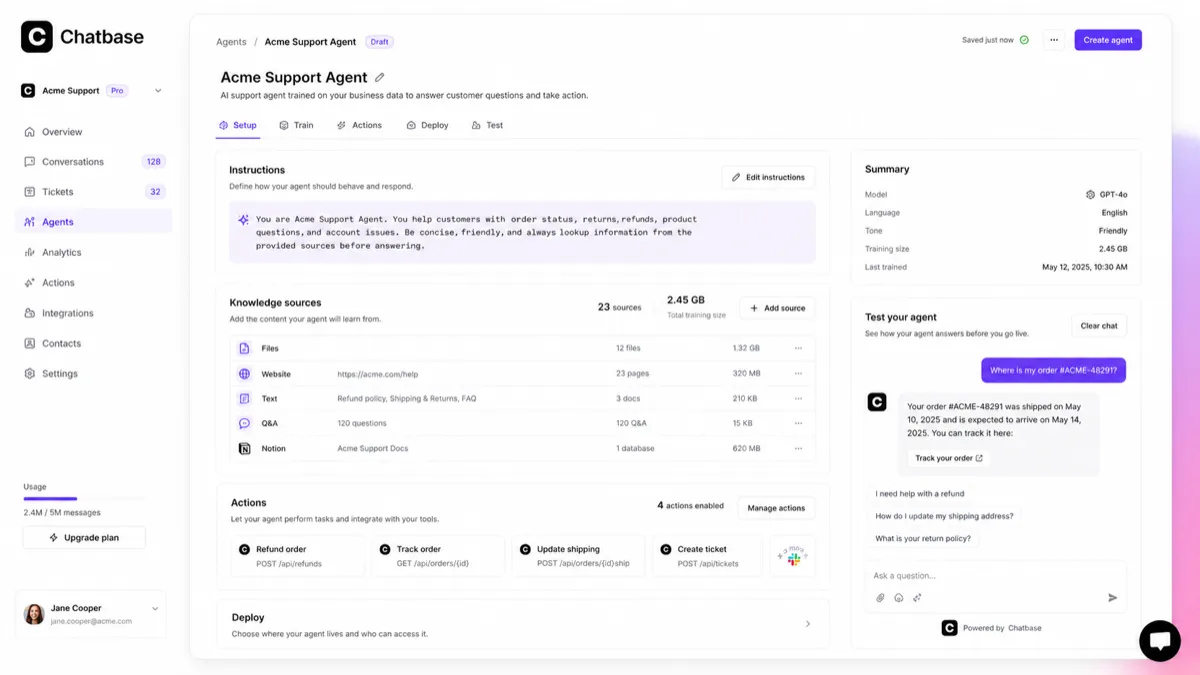The width and height of the screenshot is (1200, 675).
Task: Click the Add source button
Action: (x=777, y=308)
